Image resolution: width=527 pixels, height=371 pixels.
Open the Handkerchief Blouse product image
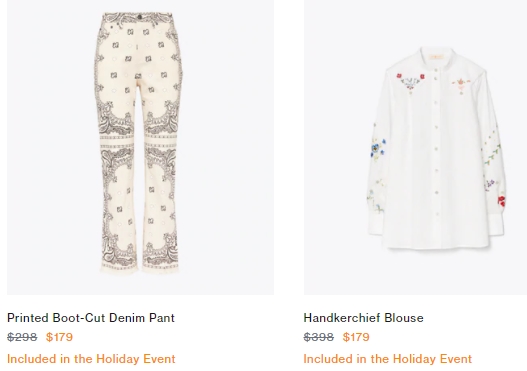(x=415, y=147)
